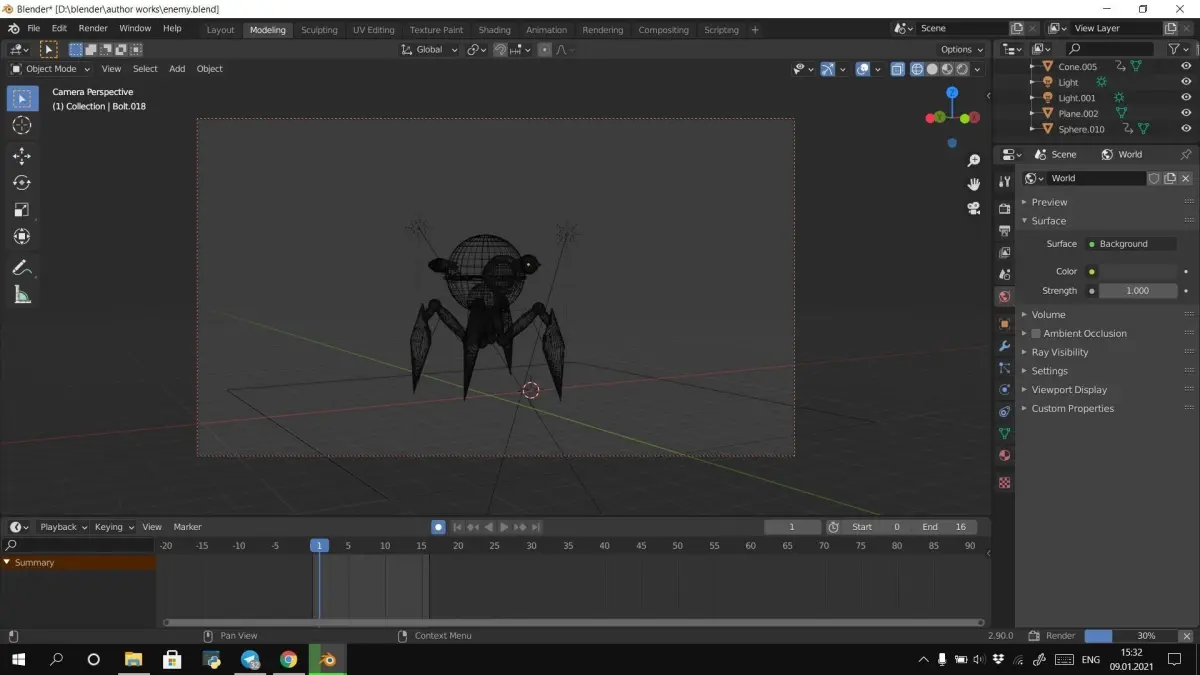The image size is (1200, 675).
Task: Click the Options button in header
Action: [x=961, y=49]
